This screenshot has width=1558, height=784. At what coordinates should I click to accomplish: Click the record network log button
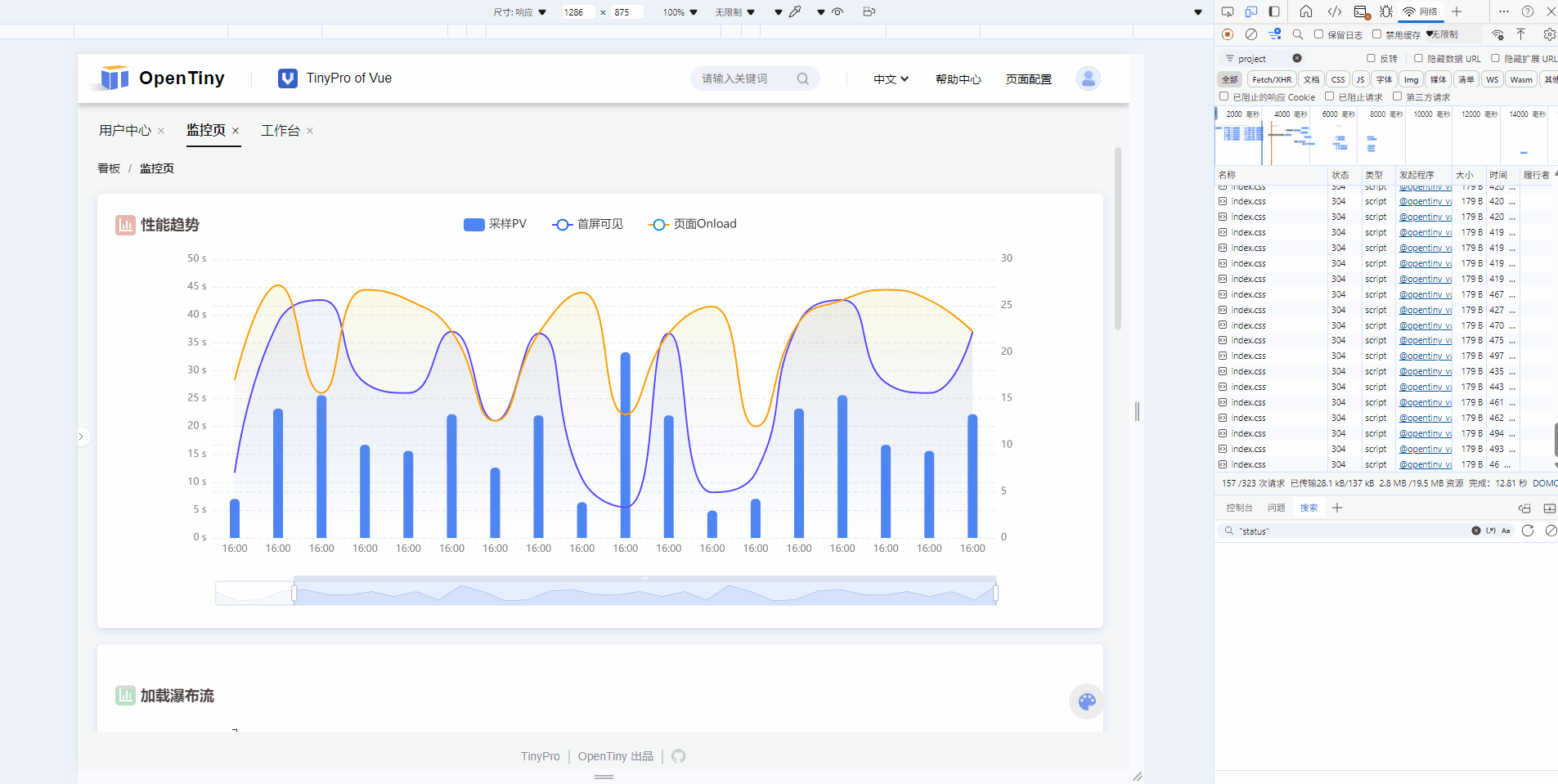1228,34
